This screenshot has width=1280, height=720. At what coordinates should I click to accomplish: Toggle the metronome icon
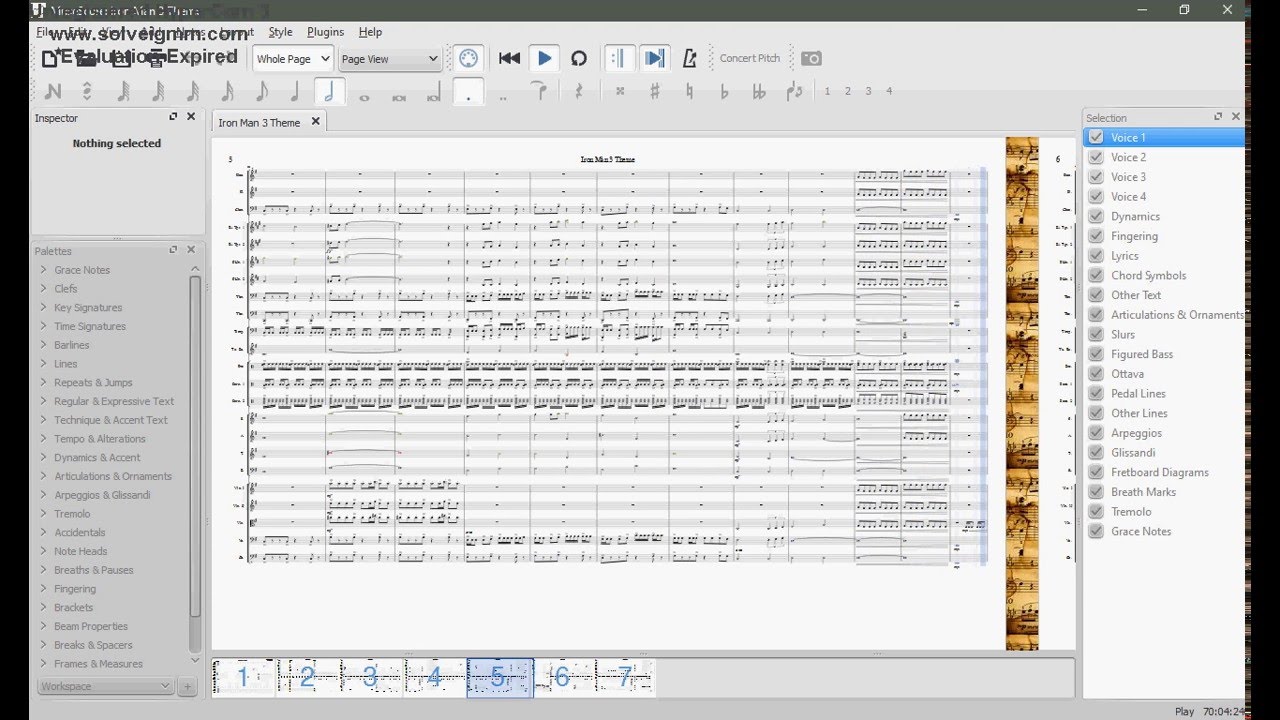coord(689,58)
